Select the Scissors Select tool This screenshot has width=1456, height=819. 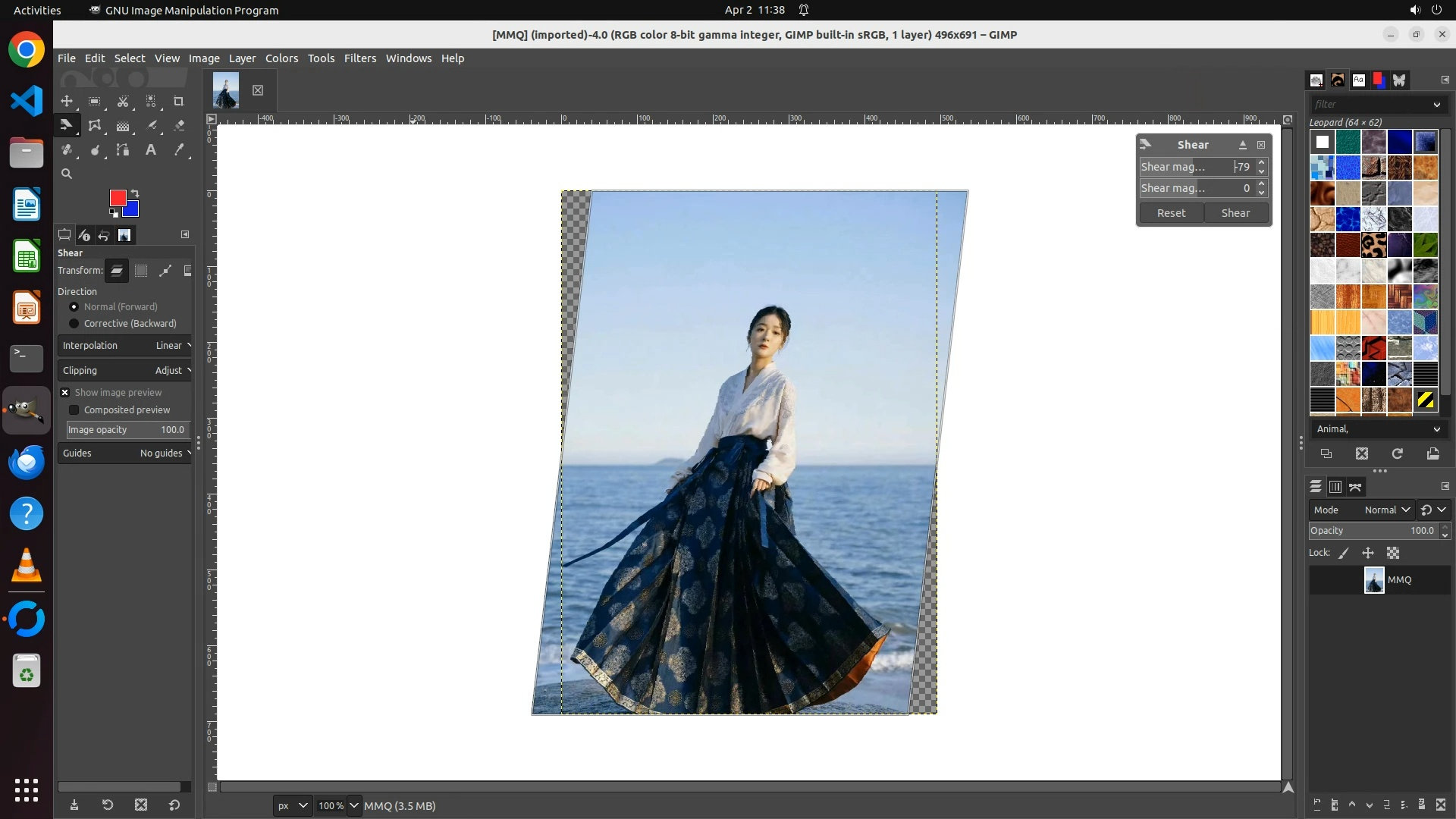coord(123,101)
